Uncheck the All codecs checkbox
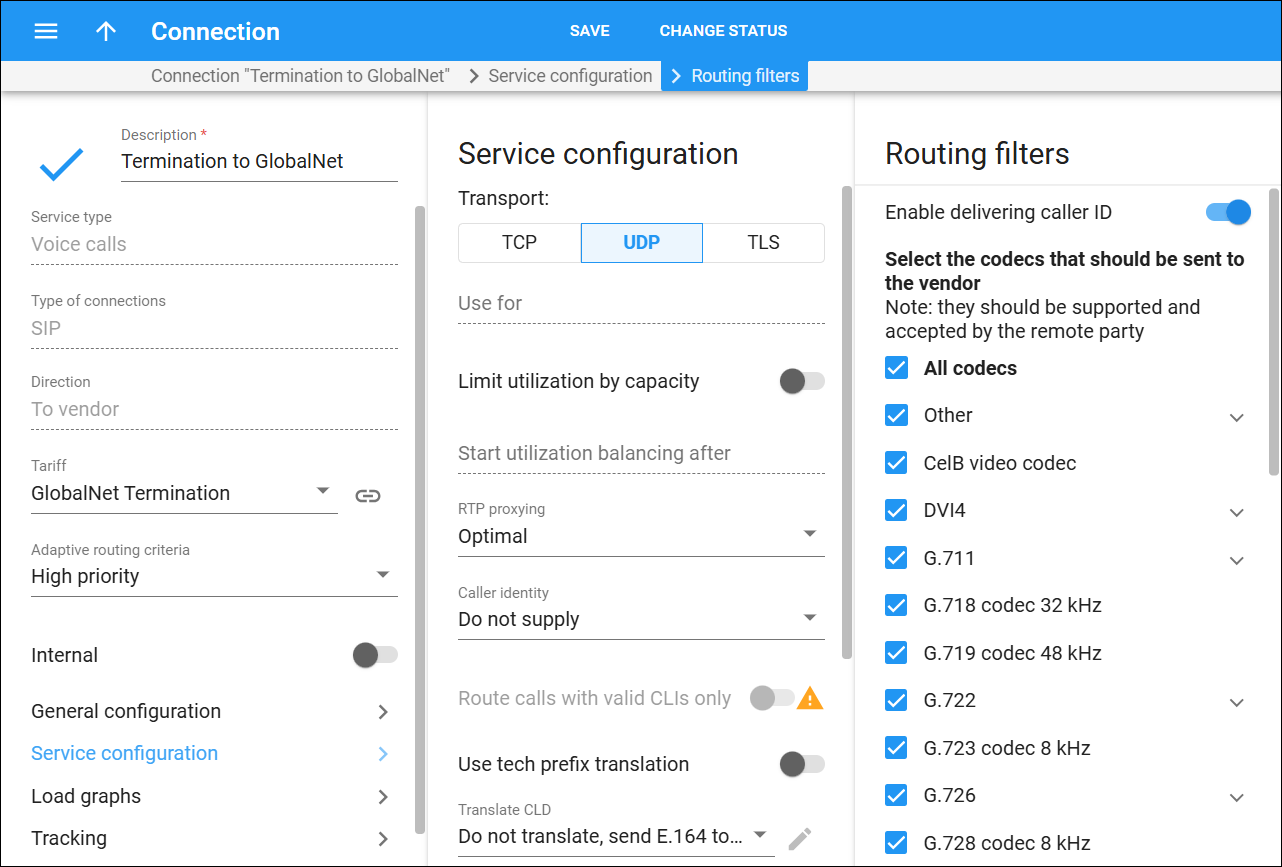The image size is (1282, 867). click(897, 368)
